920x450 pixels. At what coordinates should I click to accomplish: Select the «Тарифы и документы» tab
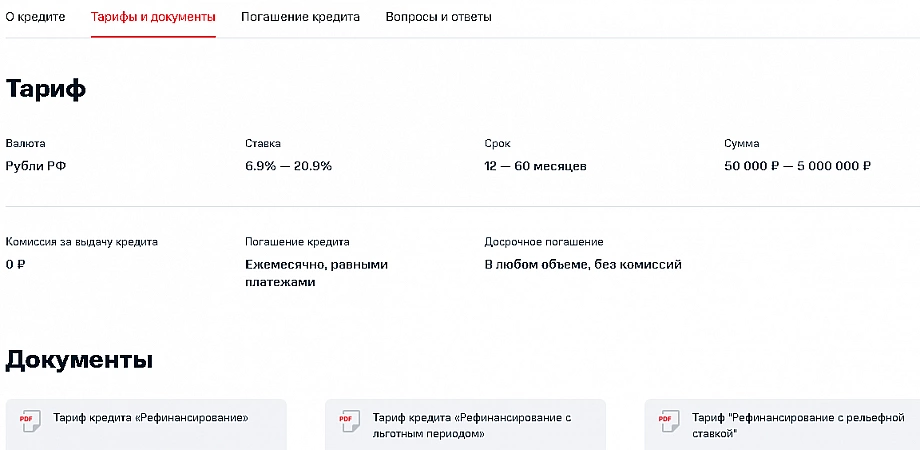(153, 17)
